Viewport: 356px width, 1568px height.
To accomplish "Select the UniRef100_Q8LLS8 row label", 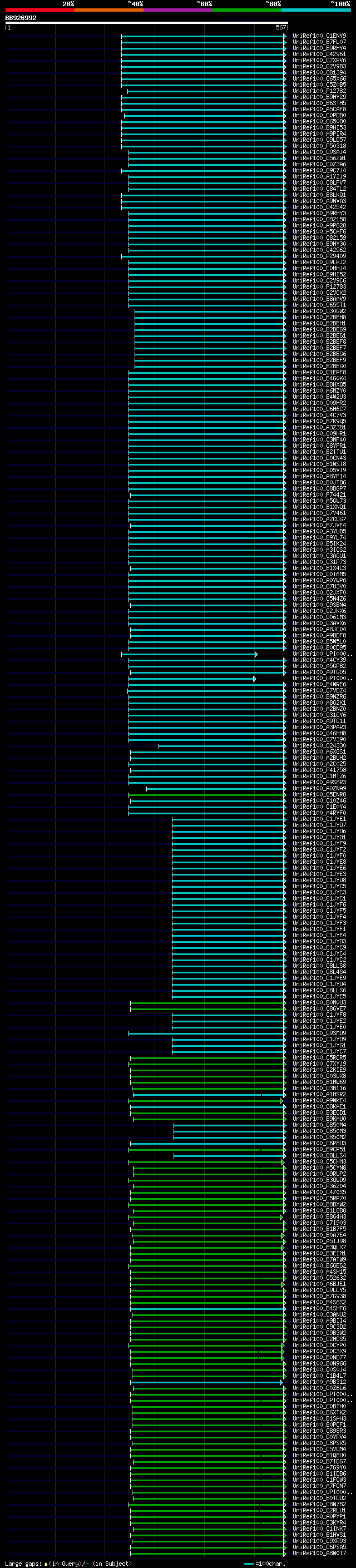I will (319, 966).
